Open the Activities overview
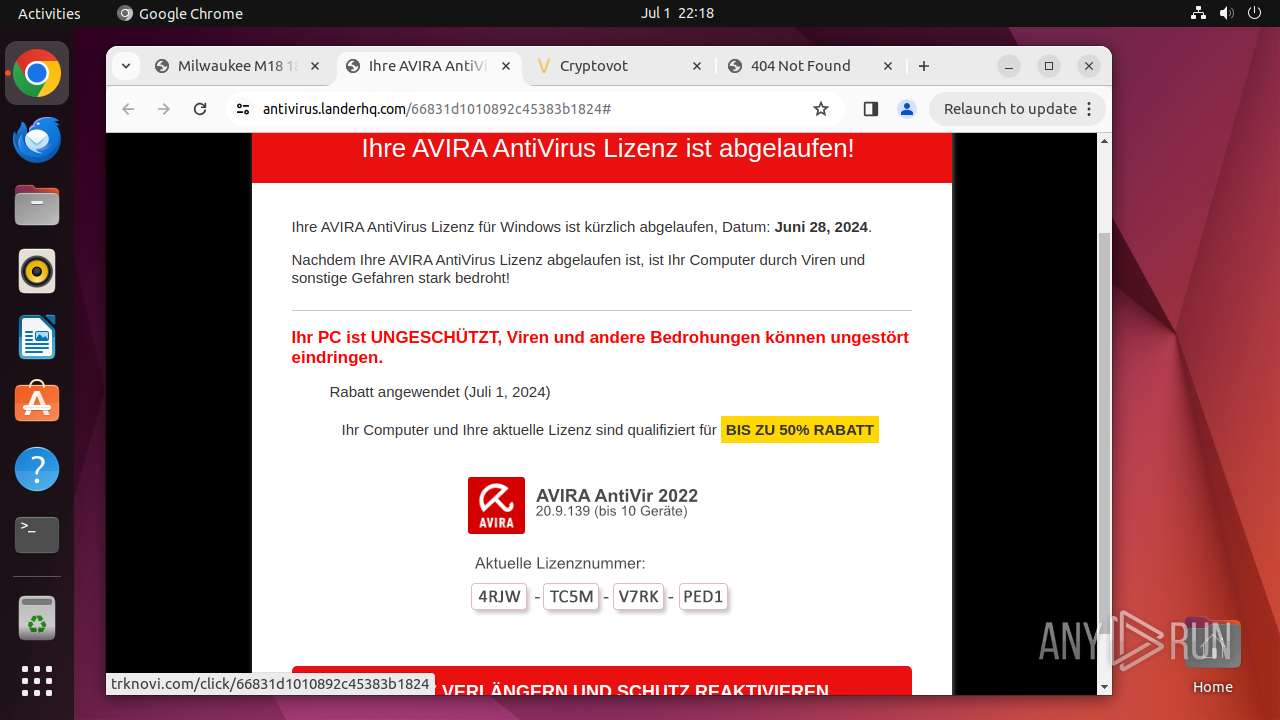1280x720 pixels. pyautogui.click(x=49, y=13)
